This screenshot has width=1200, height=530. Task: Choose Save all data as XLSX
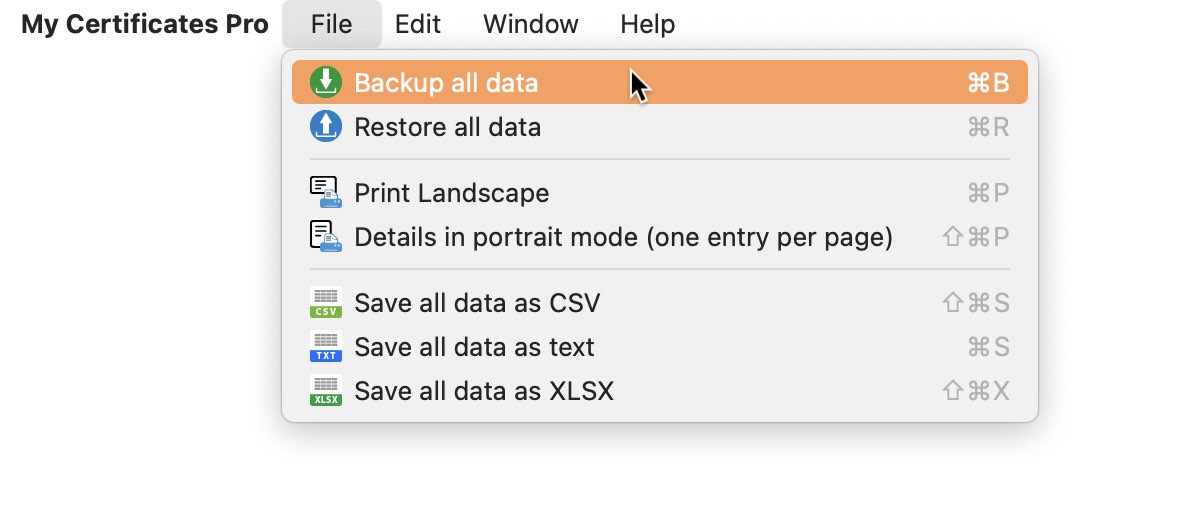pos(660,390)
